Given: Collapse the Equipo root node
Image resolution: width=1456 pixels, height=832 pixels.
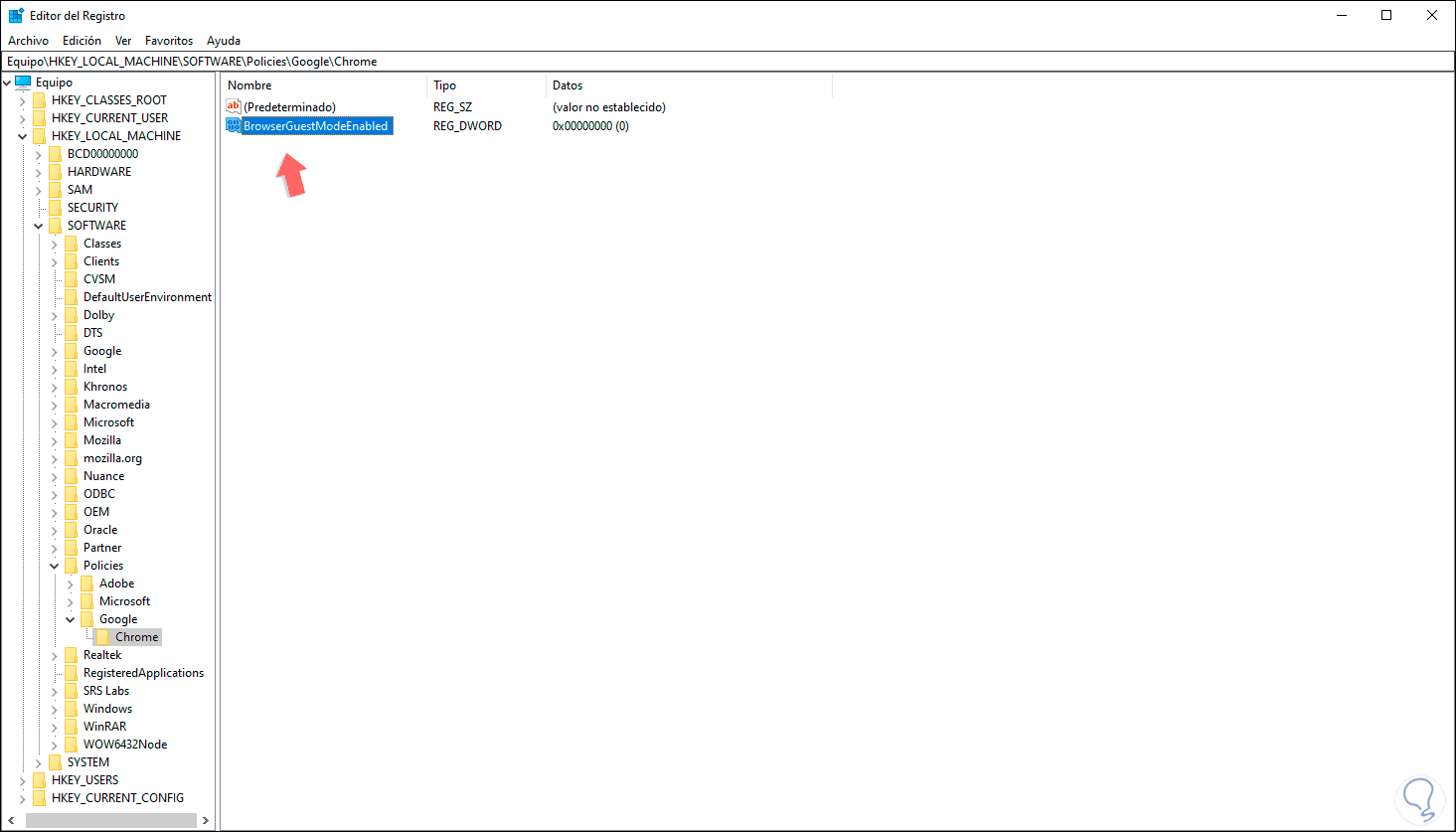Looking at the screenshot, I should pos(7,83).
